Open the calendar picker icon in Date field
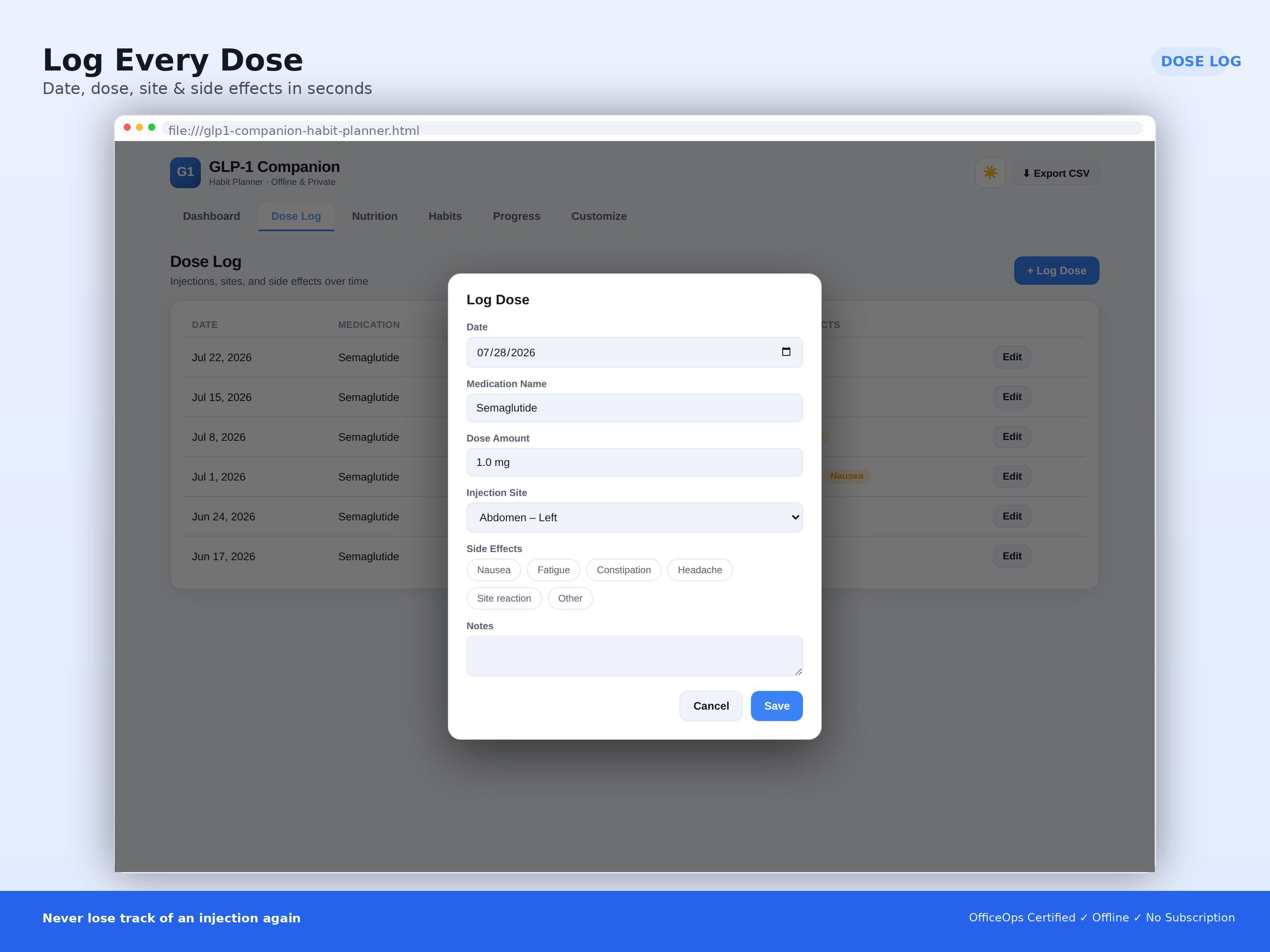 pyautogui.click(x=786, y=352)
